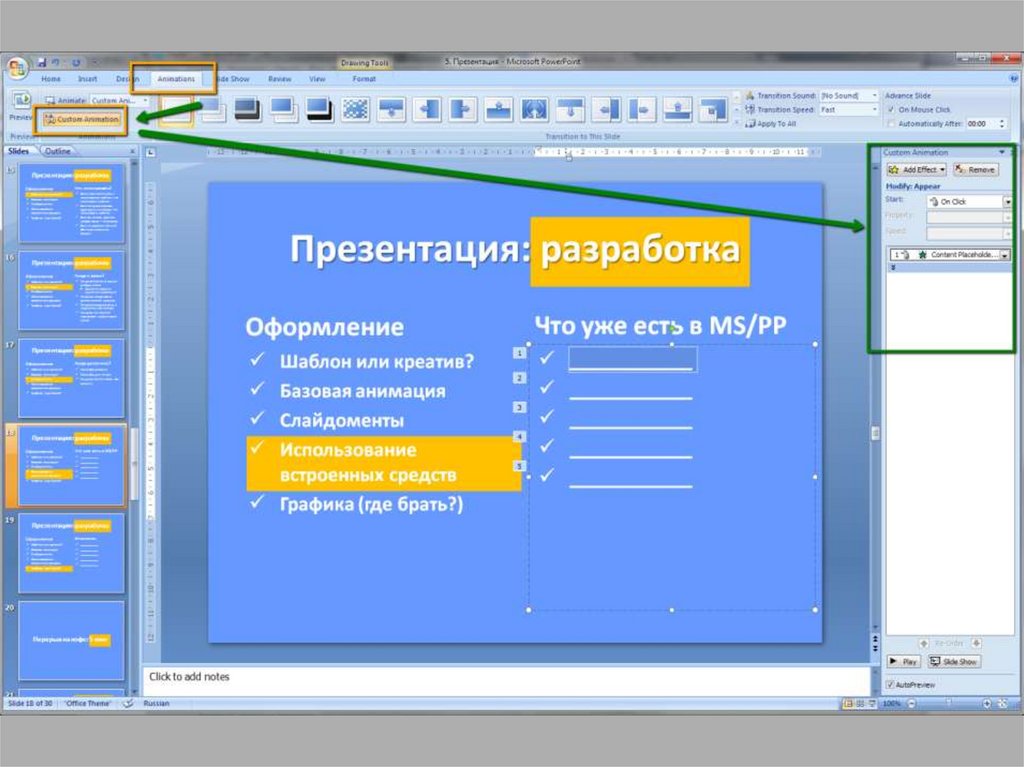Open the Review ribbon tab
This screenshot has height=767, width=1024.
point(280,79)
